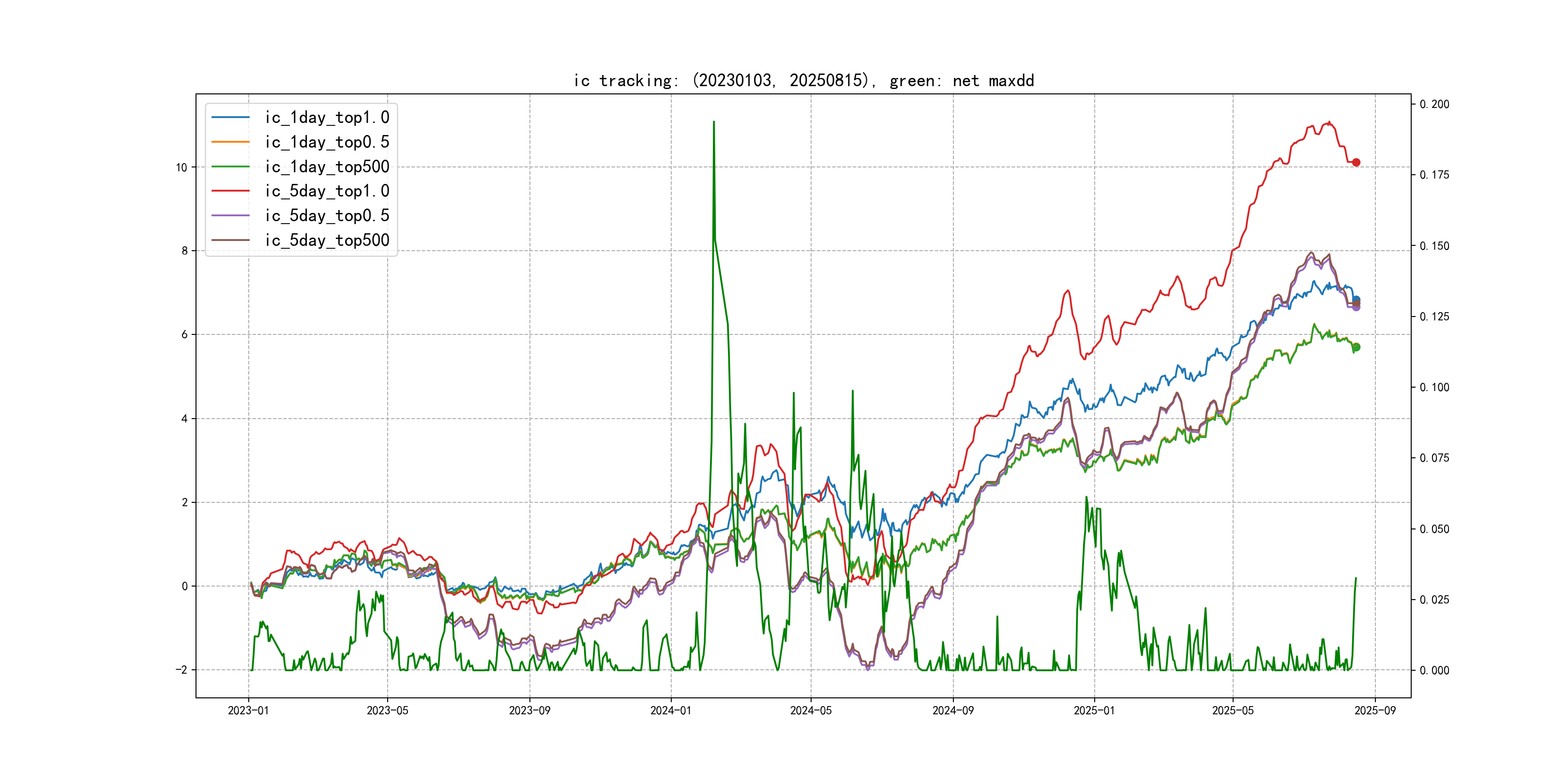Click the 2025-09 x-axis tick label
The width and height of the screenshot is (1568, 784).
1375,710
